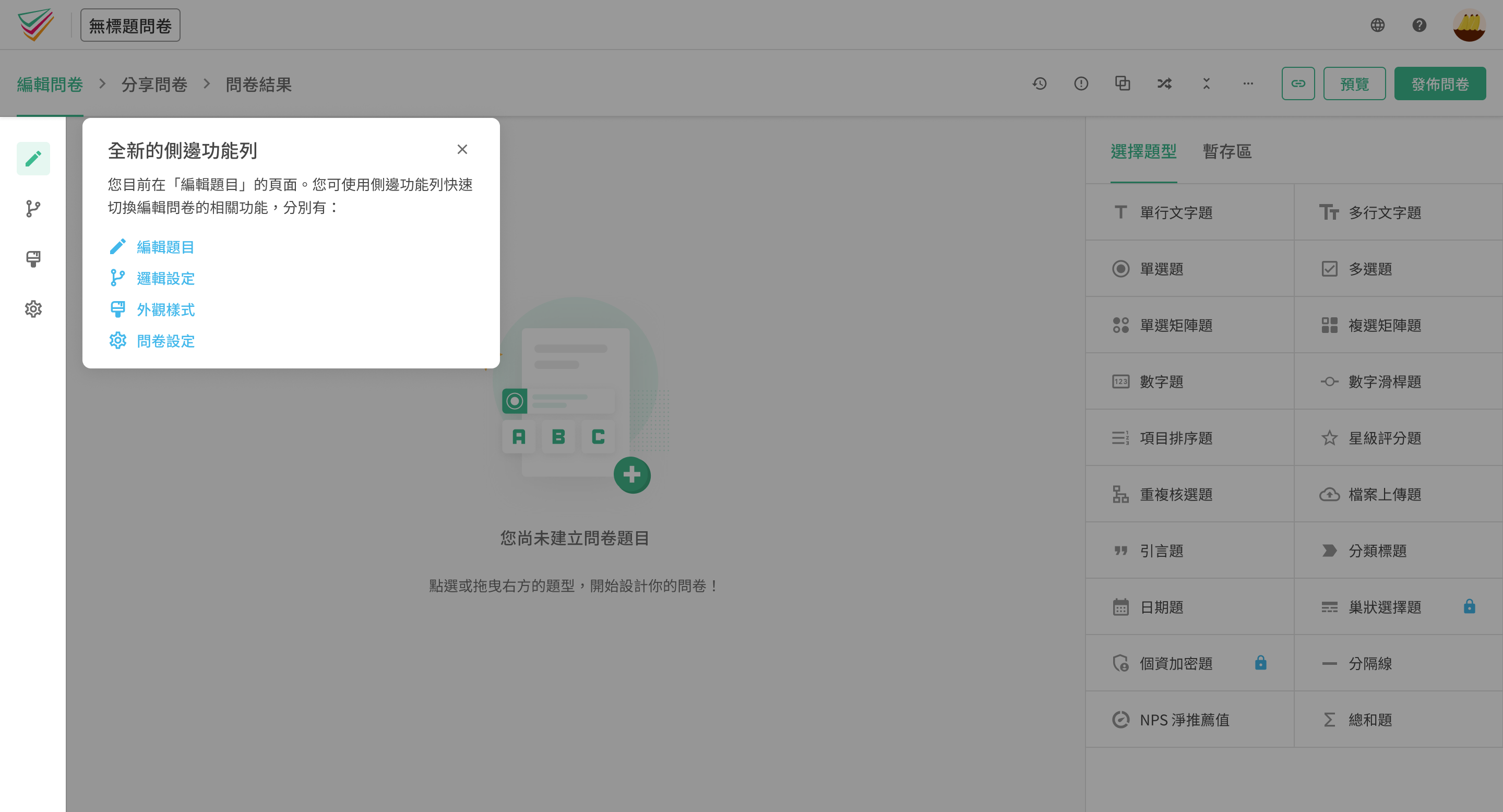Add a 單選題 question
The image size is (1503, 812).
click(1190, 269)
